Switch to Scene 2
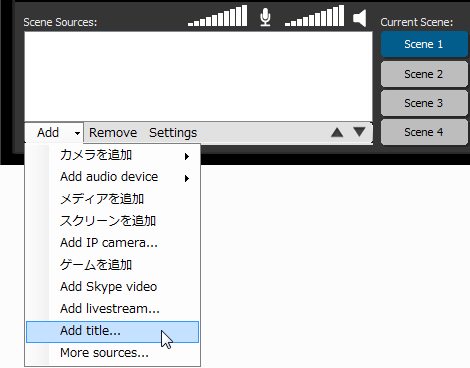 click(424, 74)
